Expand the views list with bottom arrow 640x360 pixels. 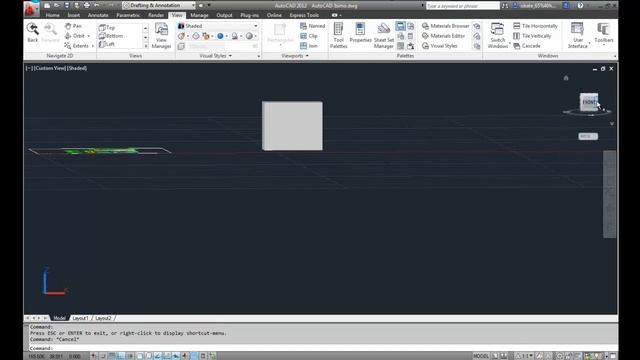coord(146,46)
